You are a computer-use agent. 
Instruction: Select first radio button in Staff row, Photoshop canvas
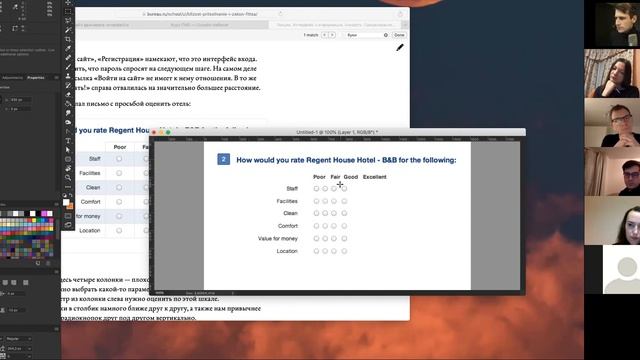pyautogui.click(x=316, y=189)
